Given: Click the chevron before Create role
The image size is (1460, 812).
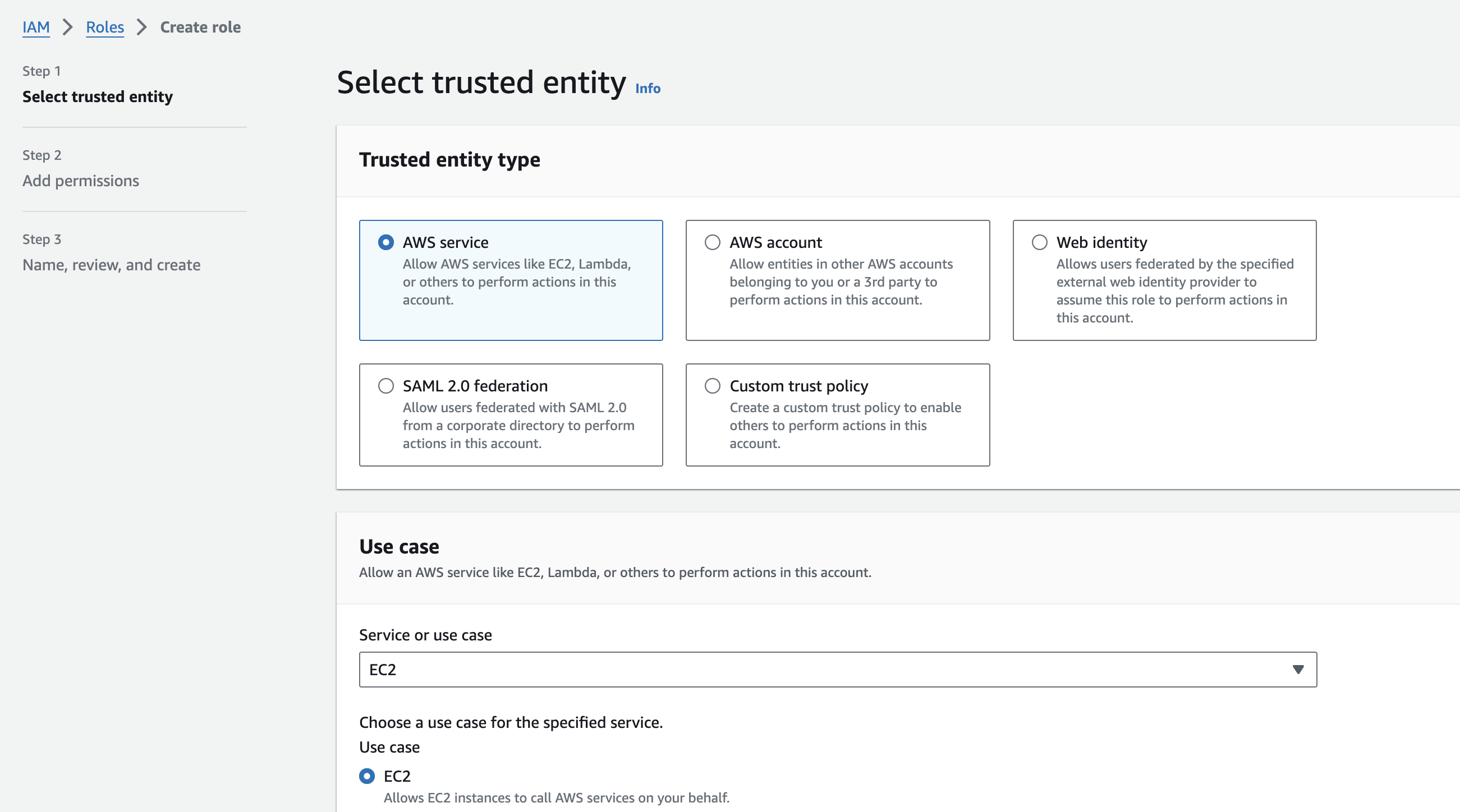Looking at the screenshot, I should point(142,27).
